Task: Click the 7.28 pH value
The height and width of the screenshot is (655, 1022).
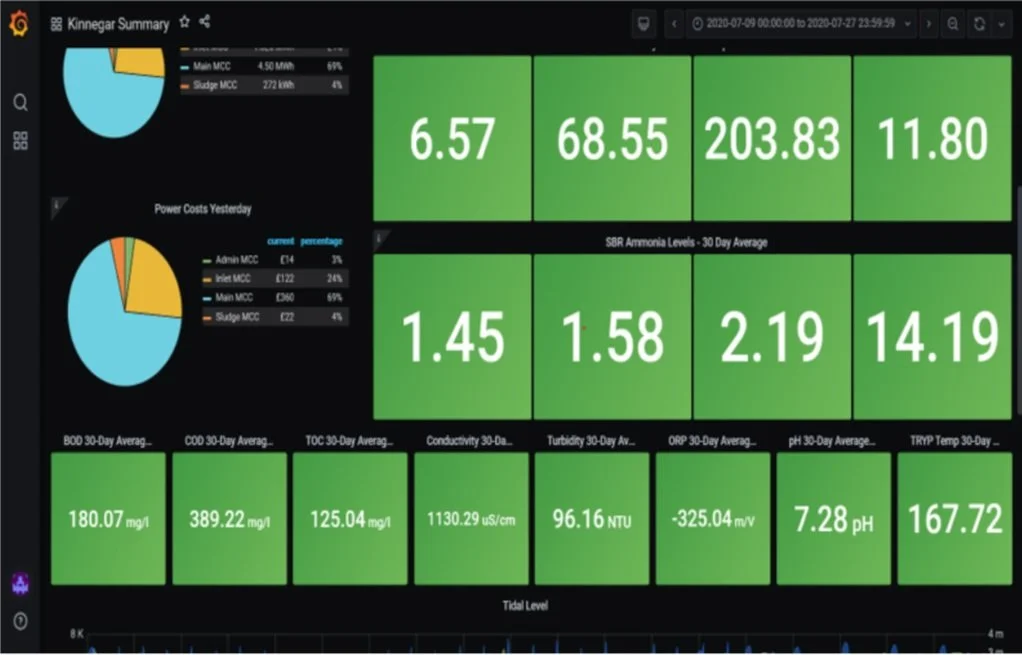Action: click(x=834, y=520)
